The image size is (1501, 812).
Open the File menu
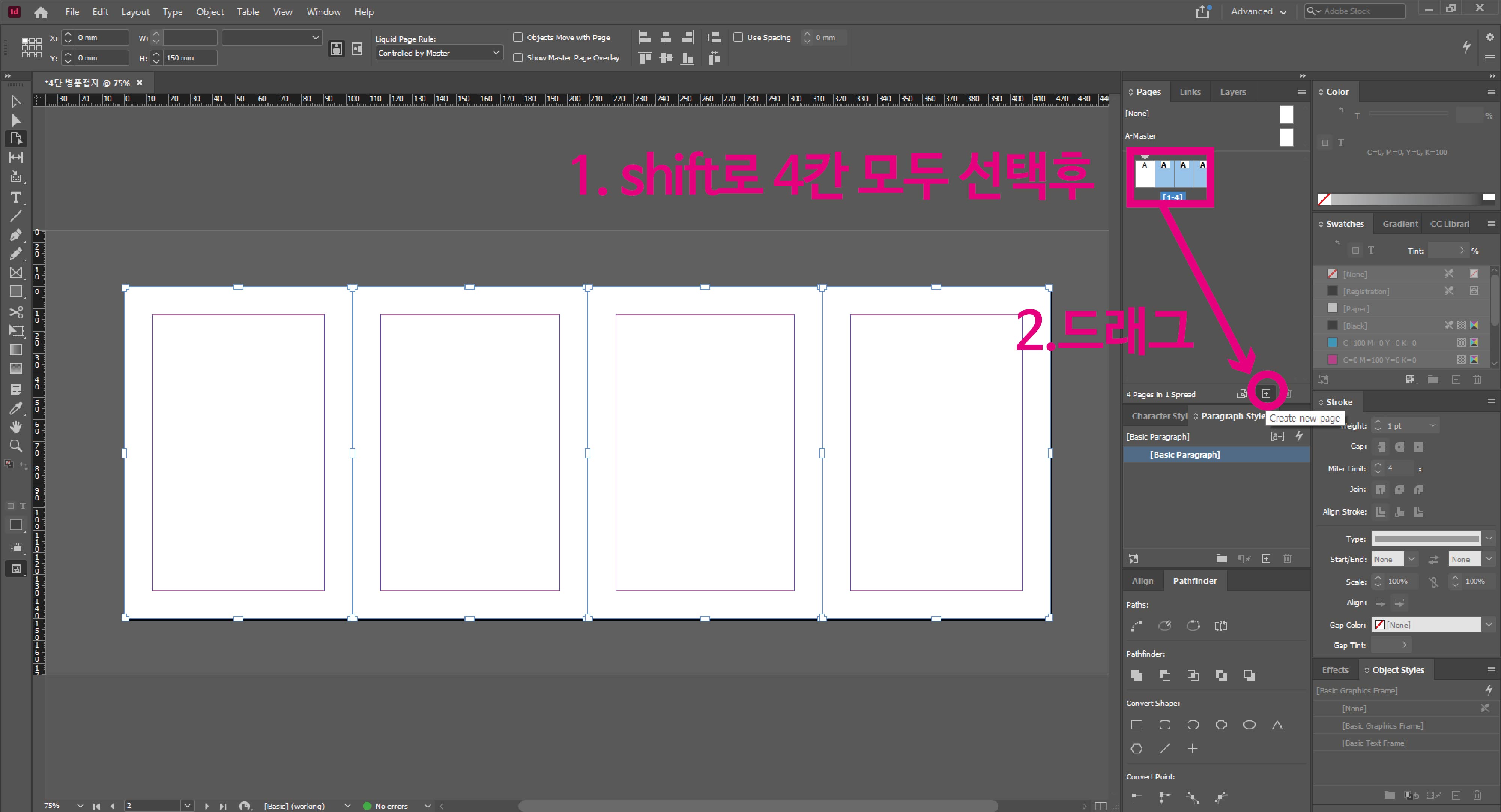coord(72,12)
